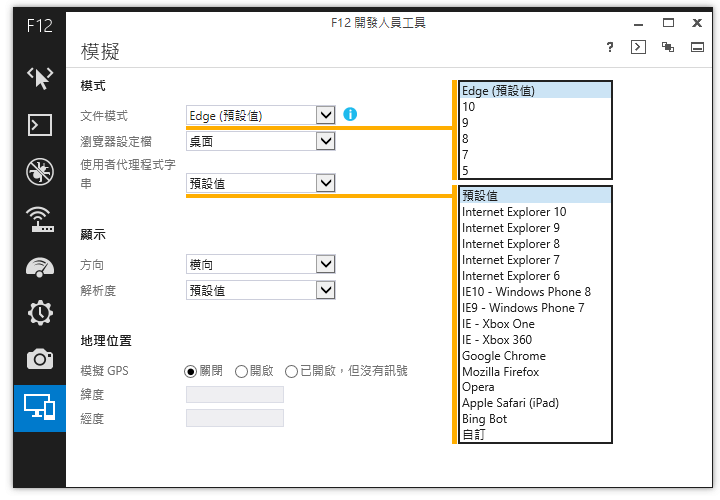Open the DOM Explorer tool icon
This screenshot has width=720, height=500.
pos(40,78)
